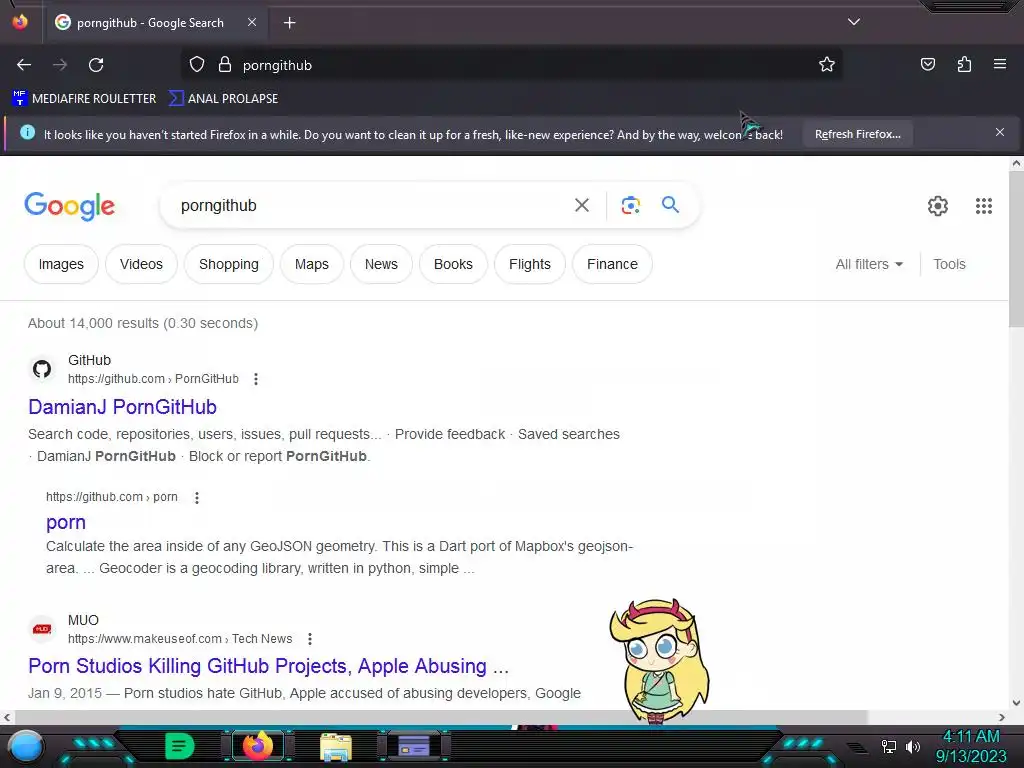Open the Firefox hamburger menu

(x=1000, y=64)
